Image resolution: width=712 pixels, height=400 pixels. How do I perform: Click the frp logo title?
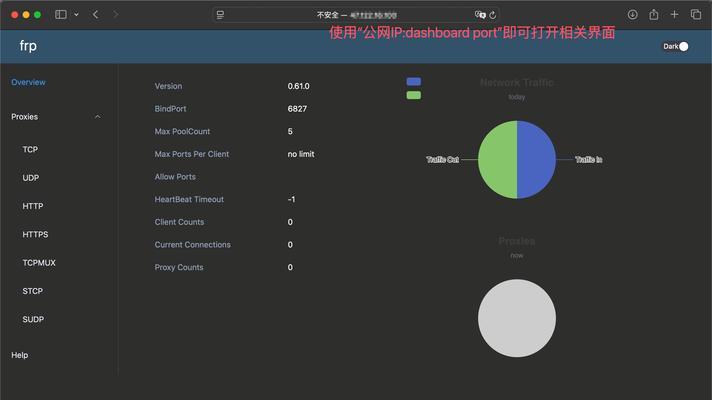pyautogui.click(x=28, y=46)
